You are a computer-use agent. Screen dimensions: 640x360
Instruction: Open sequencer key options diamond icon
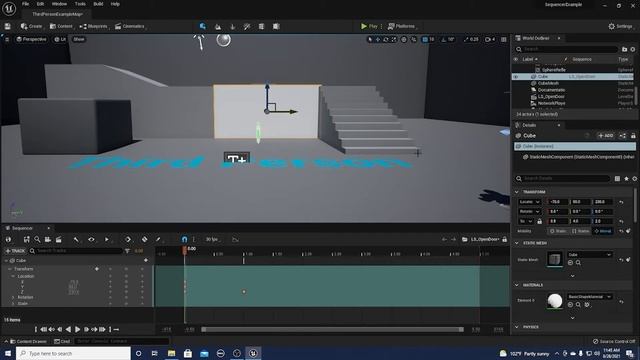128,239
